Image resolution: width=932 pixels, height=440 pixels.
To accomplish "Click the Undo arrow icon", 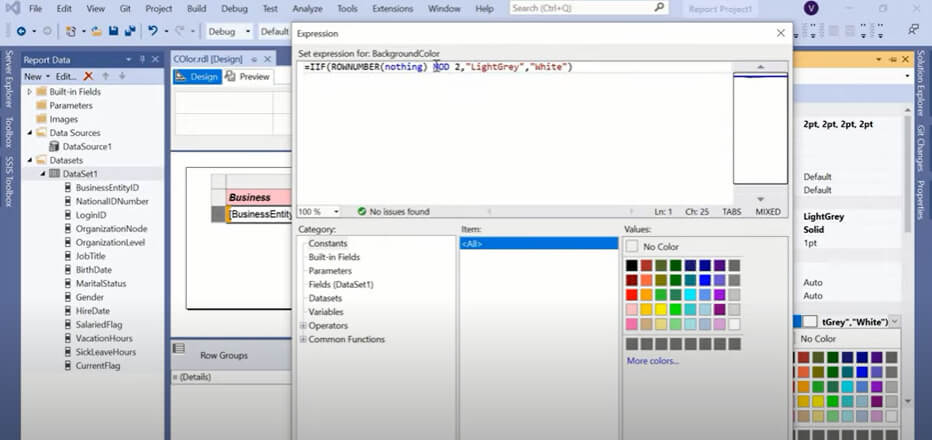I will [x=152, y=31].
